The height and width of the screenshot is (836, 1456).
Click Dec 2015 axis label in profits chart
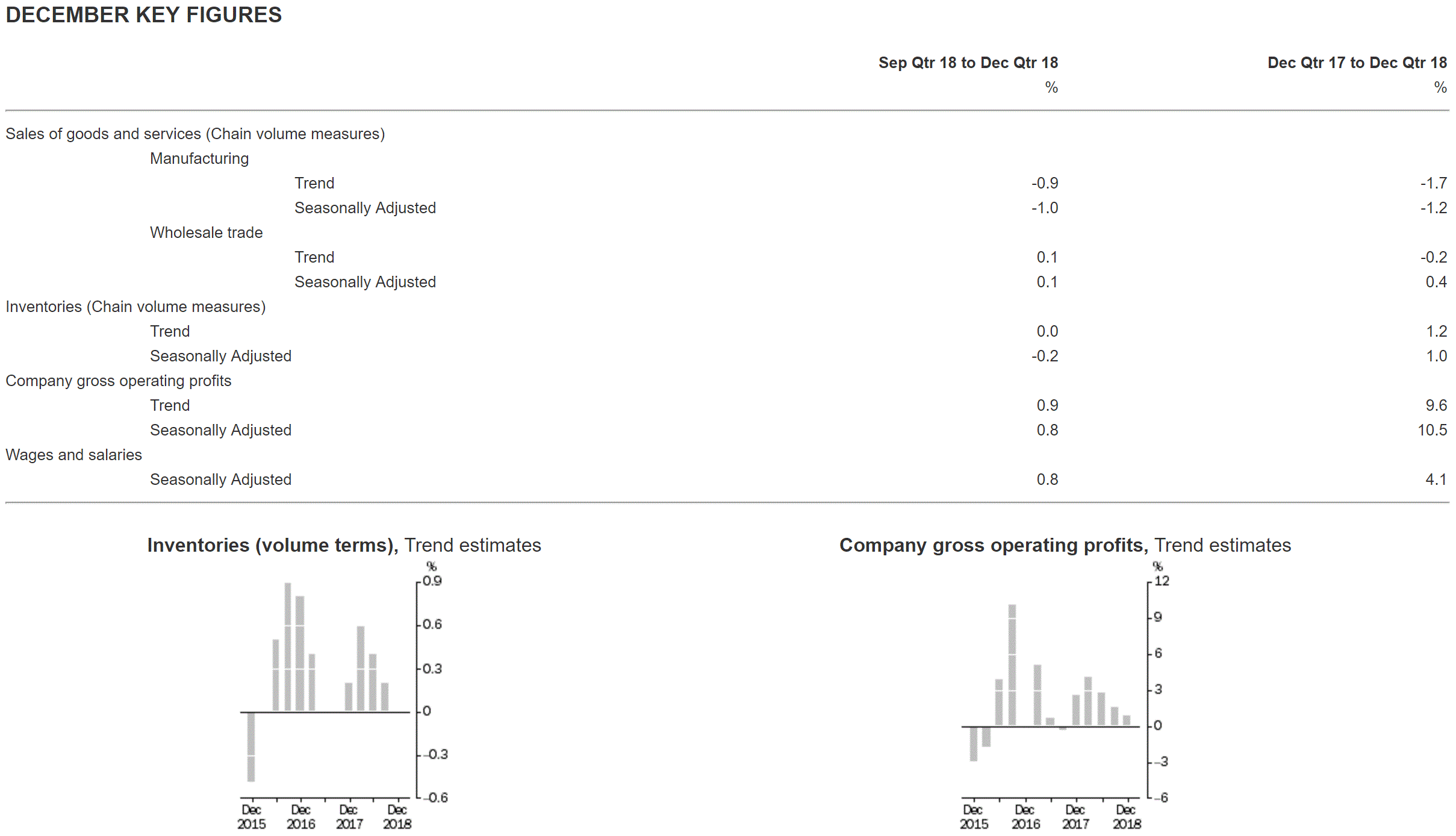[974, 817]
